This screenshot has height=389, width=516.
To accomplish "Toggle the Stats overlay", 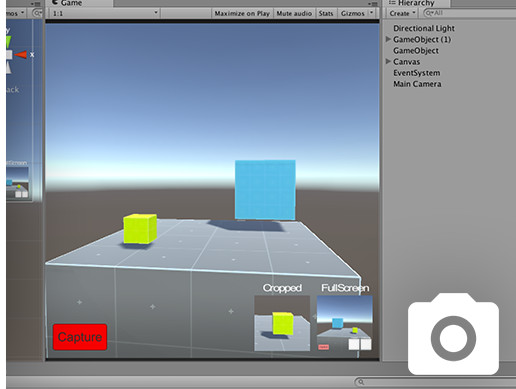I will coord(326,13).
